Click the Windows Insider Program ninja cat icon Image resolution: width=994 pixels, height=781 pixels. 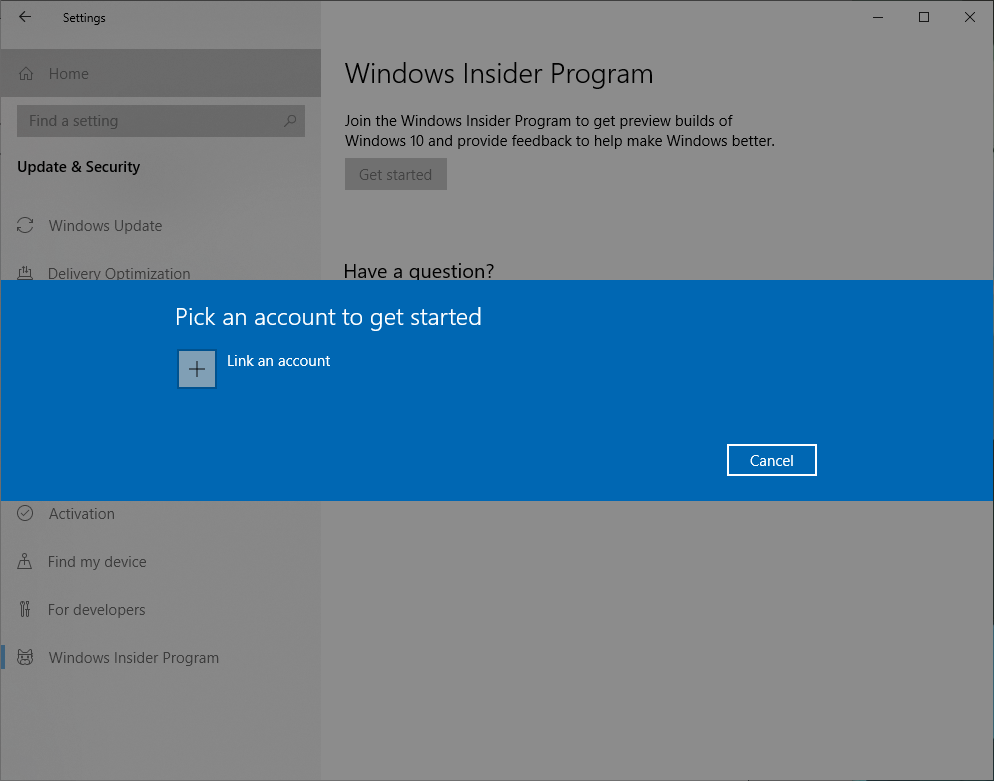pyautogui.click(x=25, y=657)
